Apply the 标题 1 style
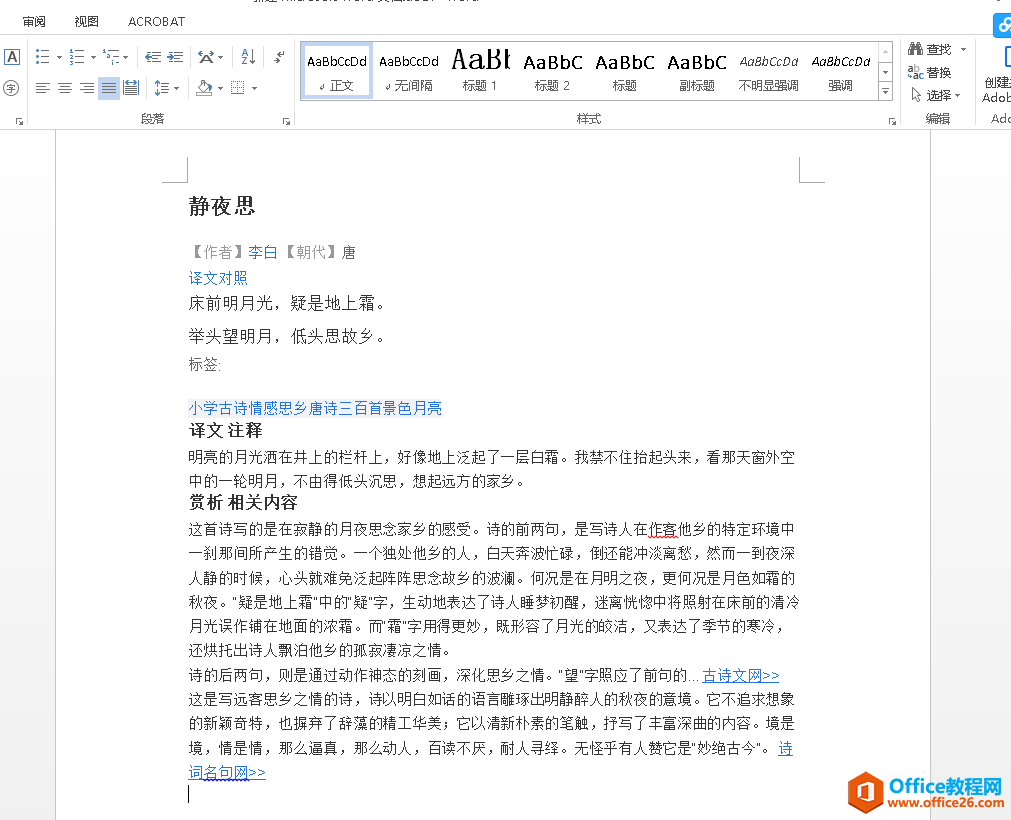1011x820 pixels. click(480, 71)
